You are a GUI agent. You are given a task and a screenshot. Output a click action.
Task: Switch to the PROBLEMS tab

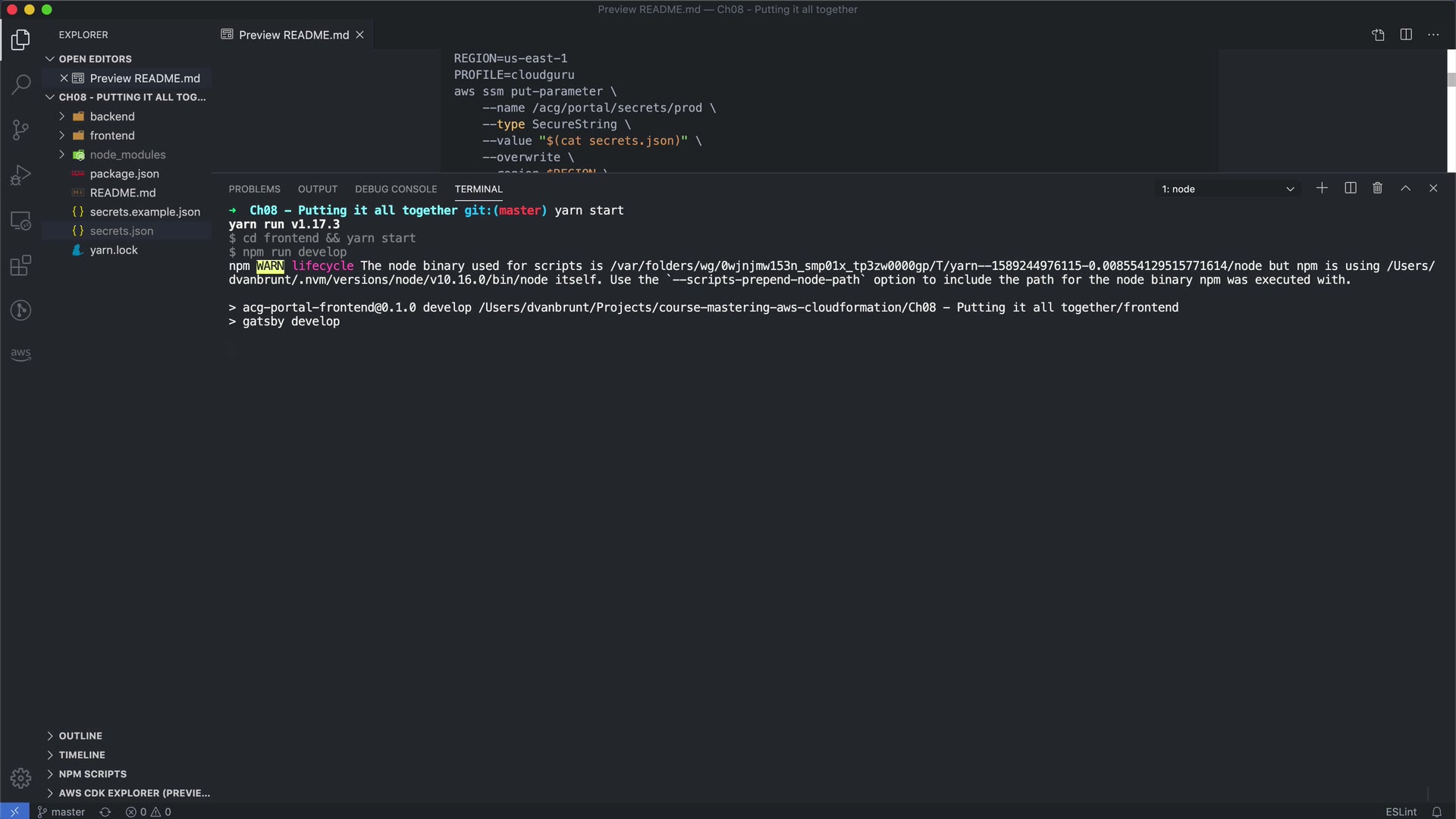(254, 189)
